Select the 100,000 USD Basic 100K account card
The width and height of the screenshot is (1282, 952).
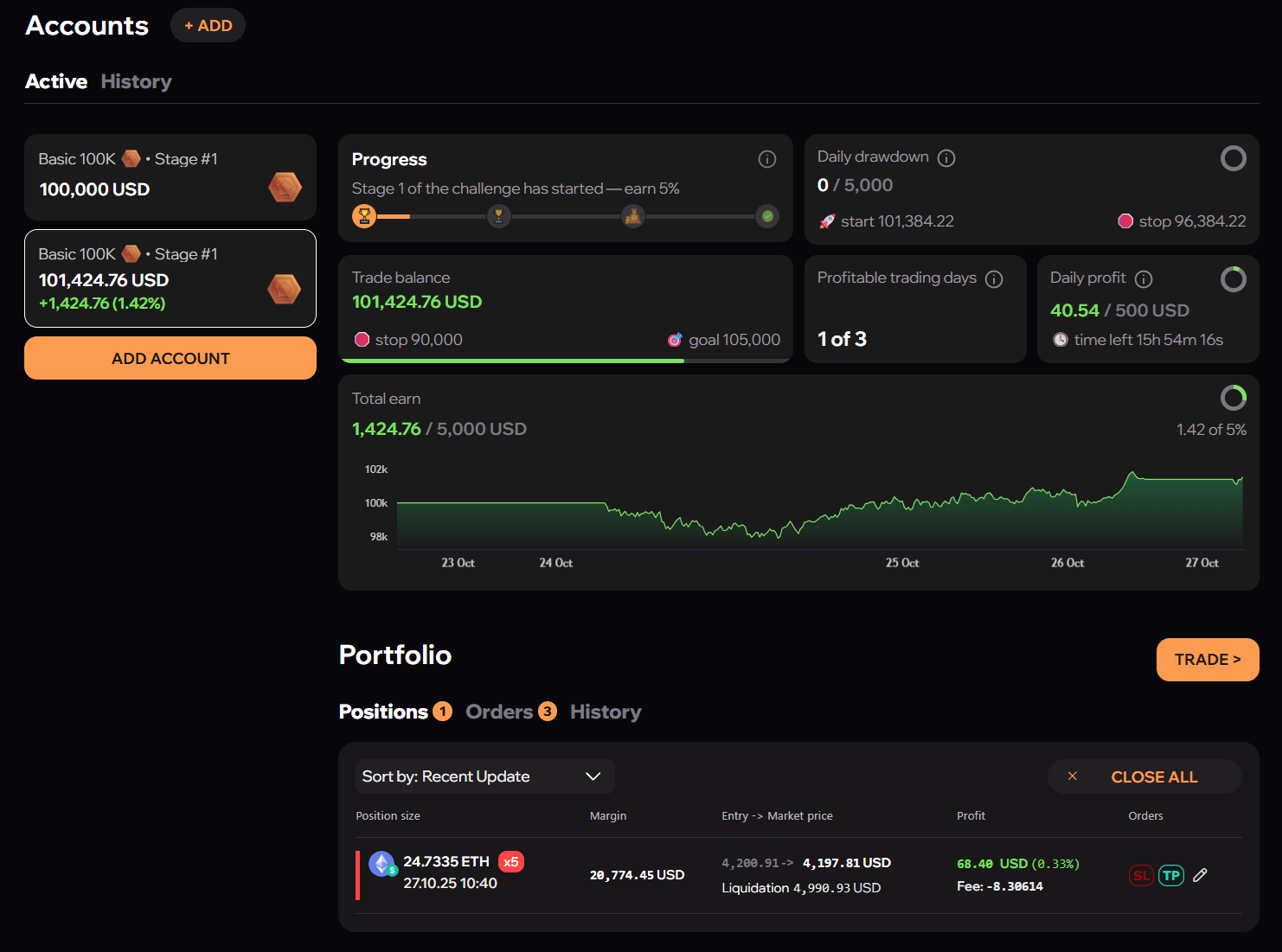[x=170, y=177]
